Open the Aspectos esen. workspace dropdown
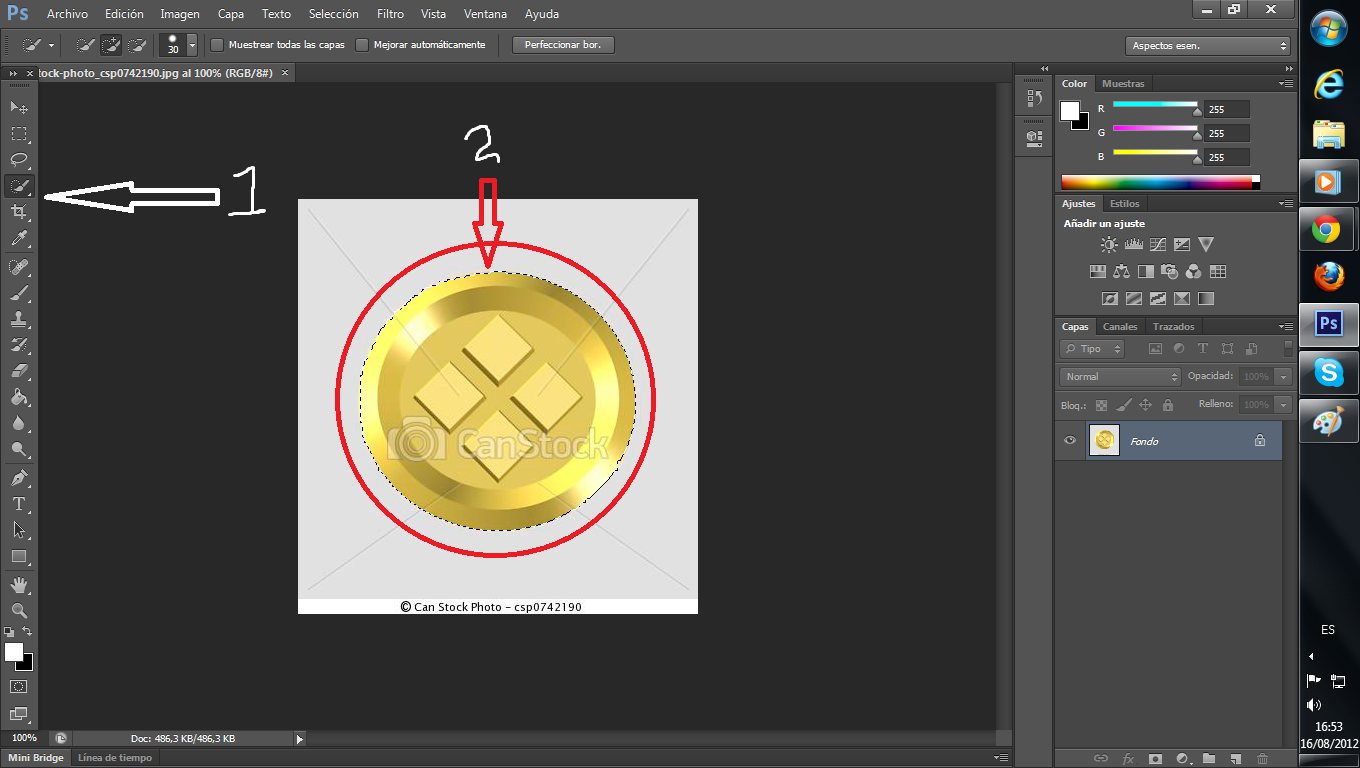This screenshot has width=1360, height=768. click(x=1208, y=44)
